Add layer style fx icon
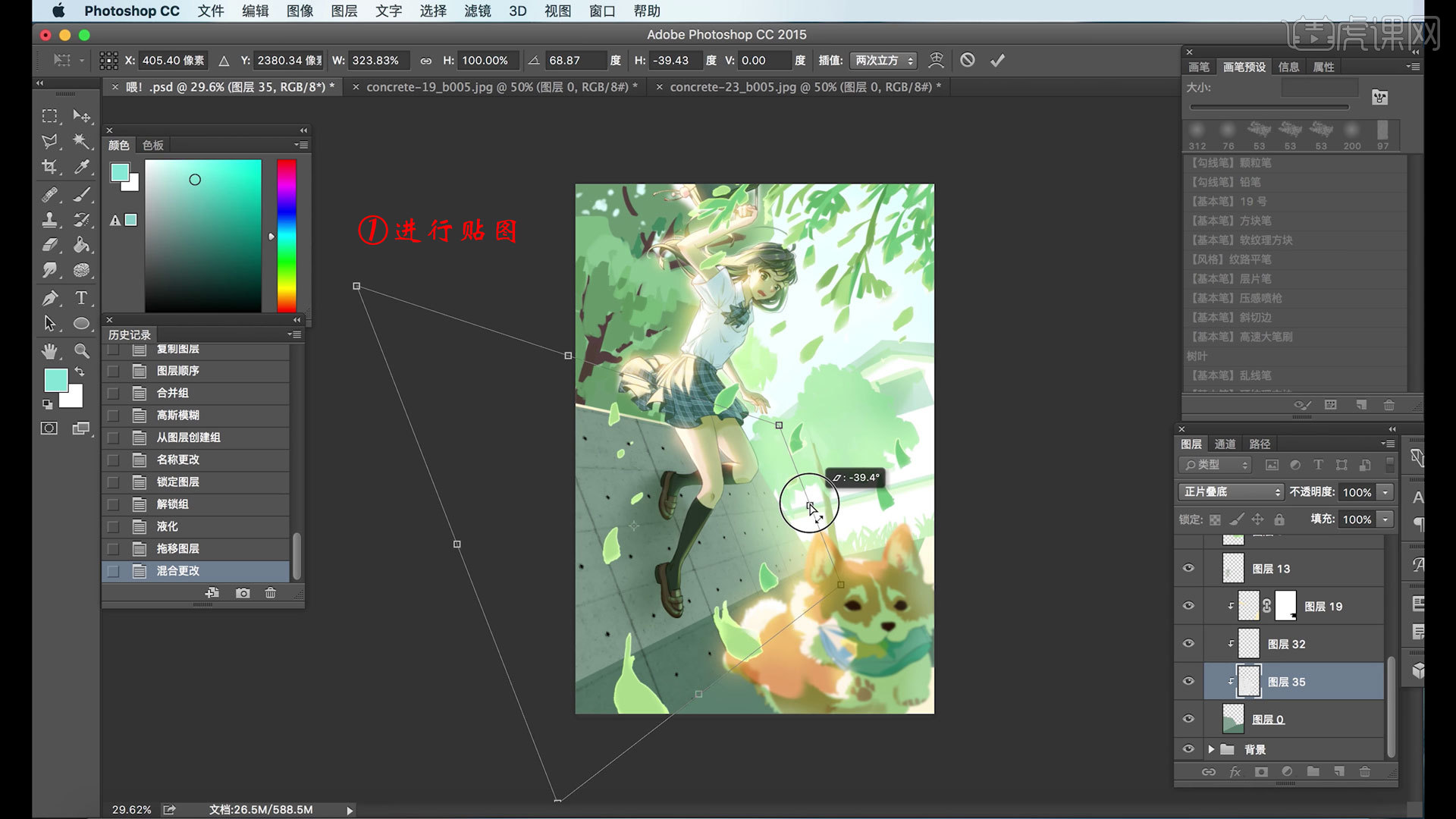This screenshot has width=1456, height=819. (x=1235, y=772)
